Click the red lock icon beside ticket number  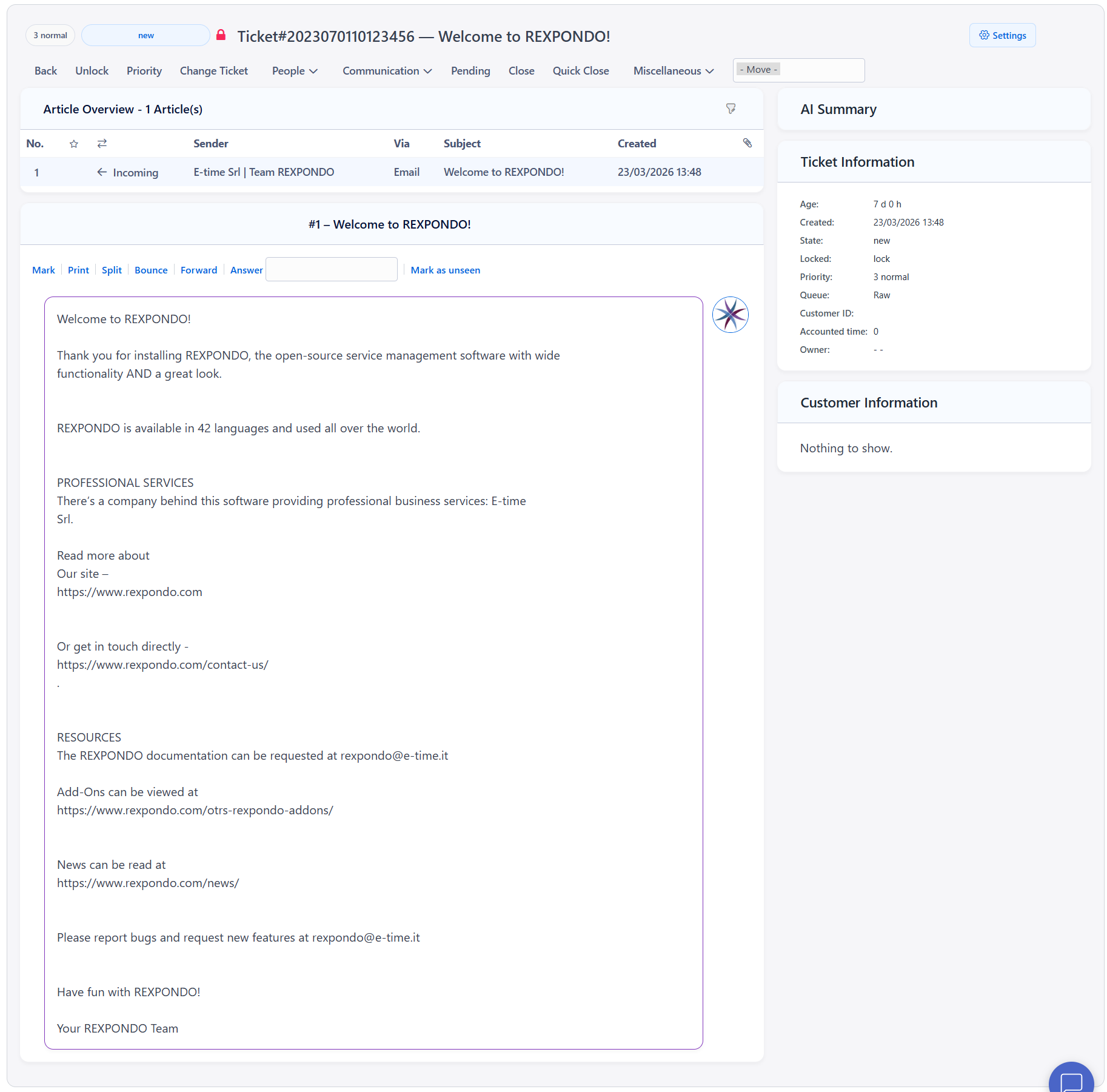coord(221,35)
